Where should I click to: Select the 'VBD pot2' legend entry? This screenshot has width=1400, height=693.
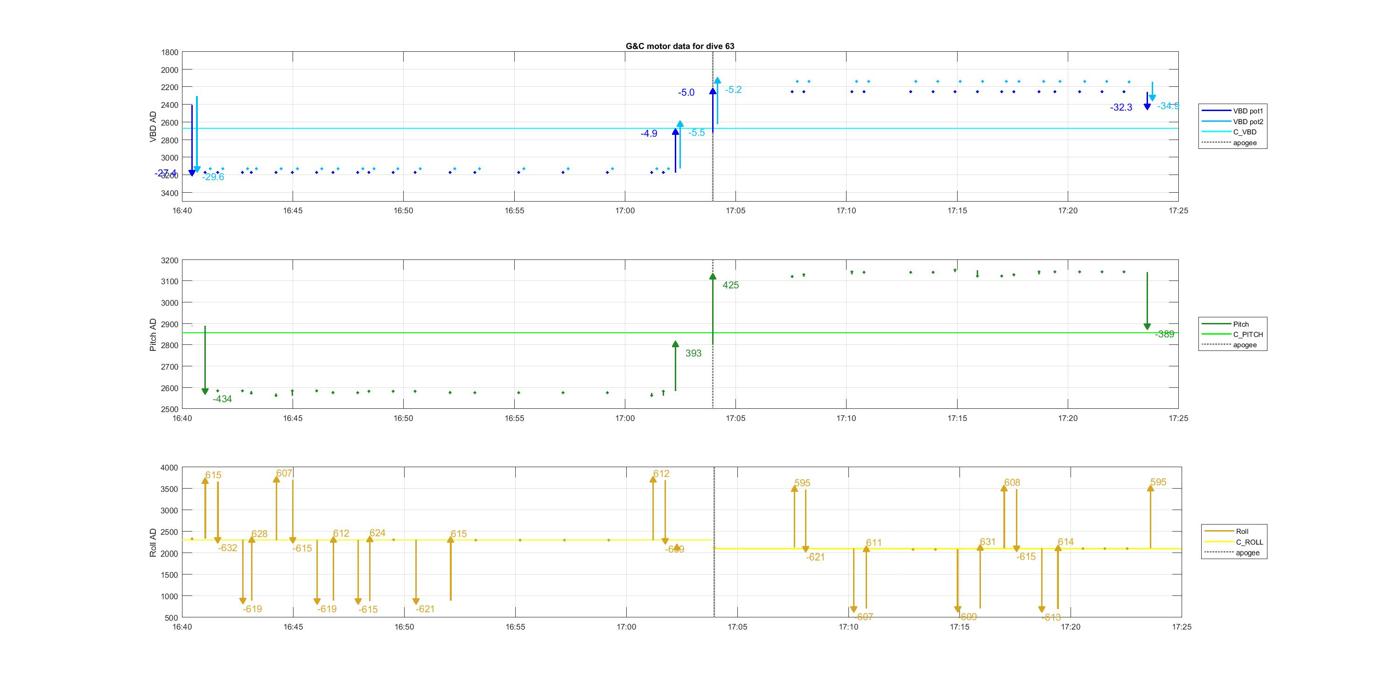[x=1232, y=121]
